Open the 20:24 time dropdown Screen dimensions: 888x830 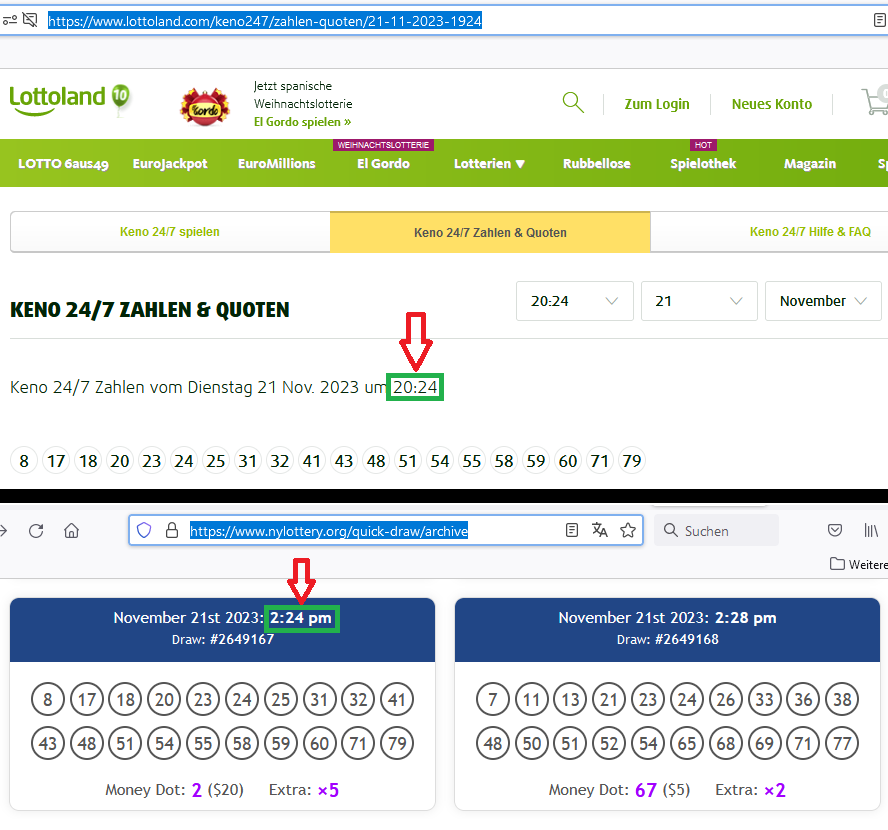574,301
